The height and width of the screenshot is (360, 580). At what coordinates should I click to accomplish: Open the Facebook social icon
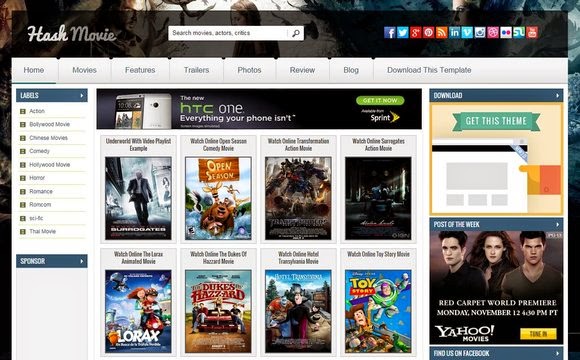pos(390,33)
